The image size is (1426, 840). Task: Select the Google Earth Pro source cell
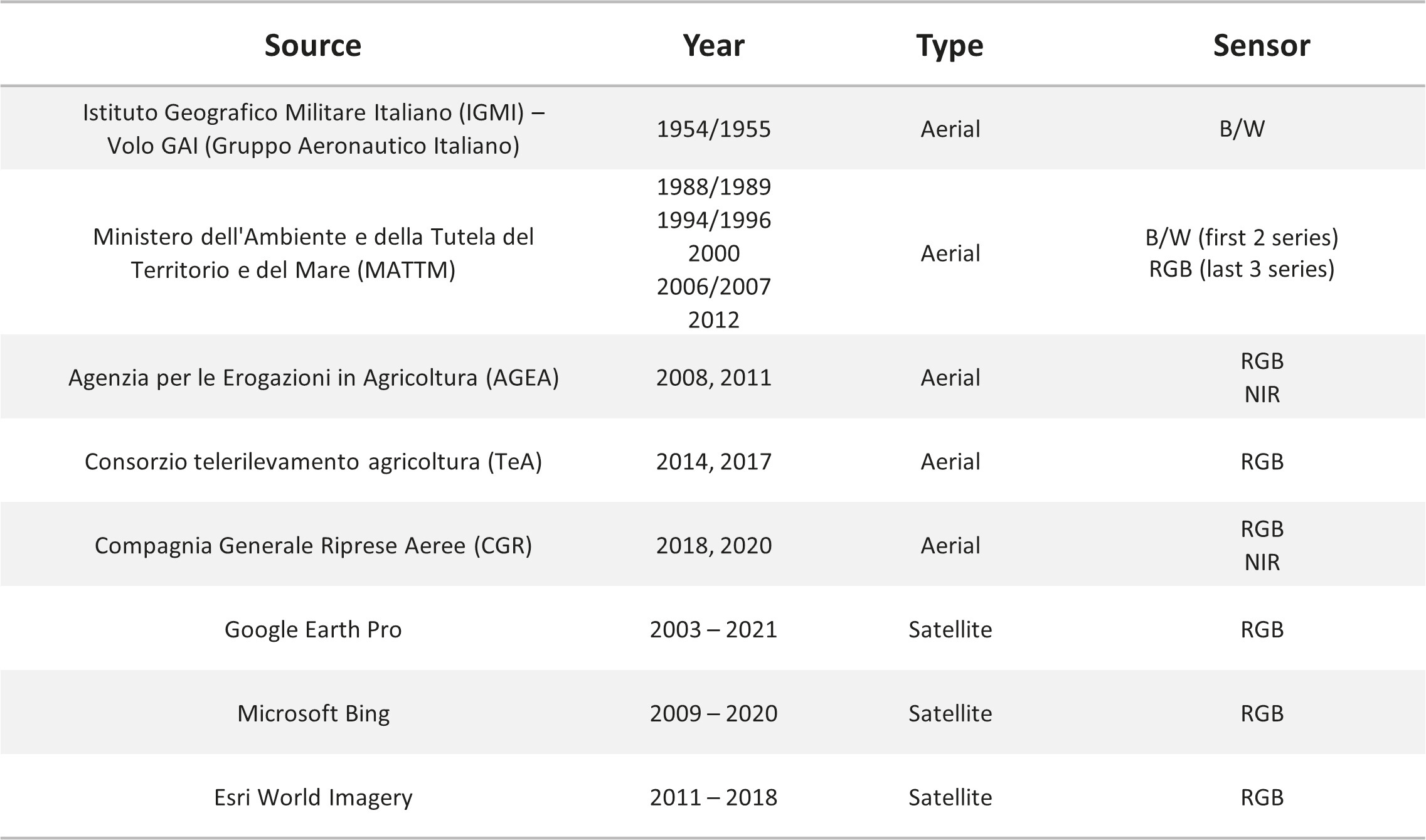pos(313,629)
